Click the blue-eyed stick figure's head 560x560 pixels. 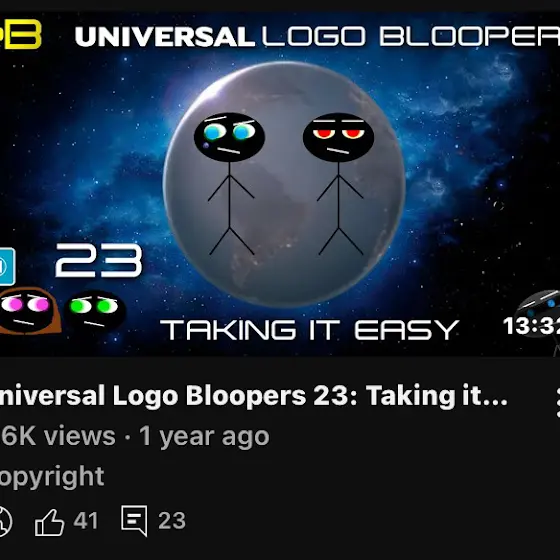click(229, 137)
